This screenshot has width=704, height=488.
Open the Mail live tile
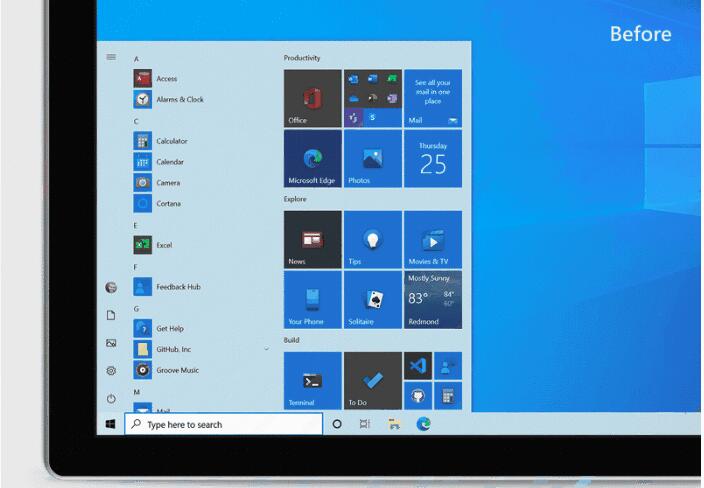[x=433, y=99]
